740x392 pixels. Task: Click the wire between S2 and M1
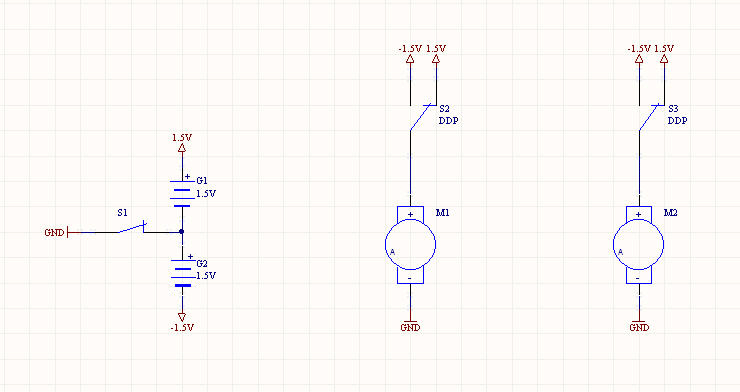(x=410, y=162)
